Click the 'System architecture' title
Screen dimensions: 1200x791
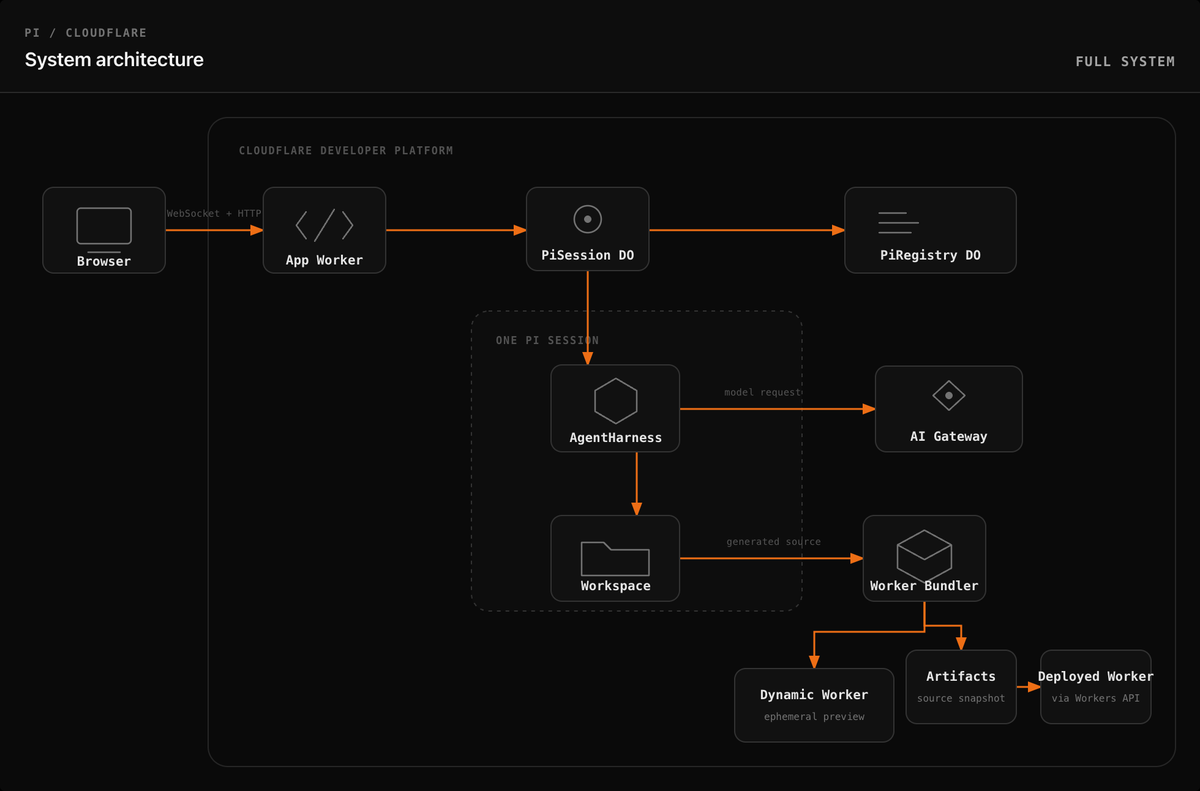click(114, 60)
